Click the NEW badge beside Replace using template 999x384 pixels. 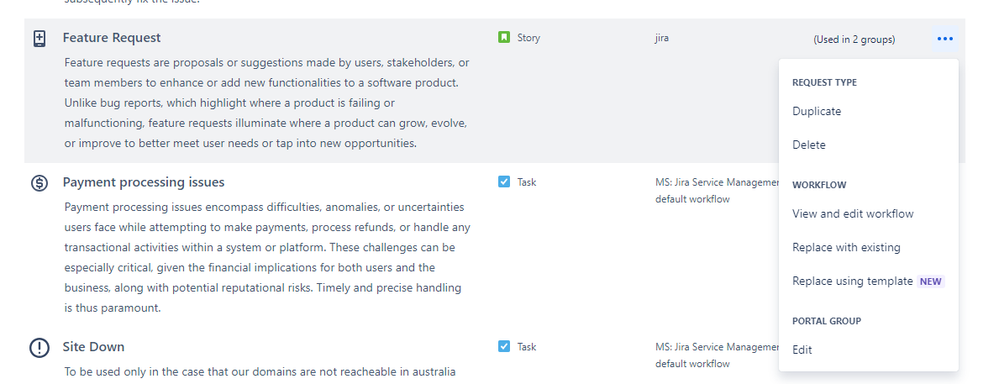(930, 281)
